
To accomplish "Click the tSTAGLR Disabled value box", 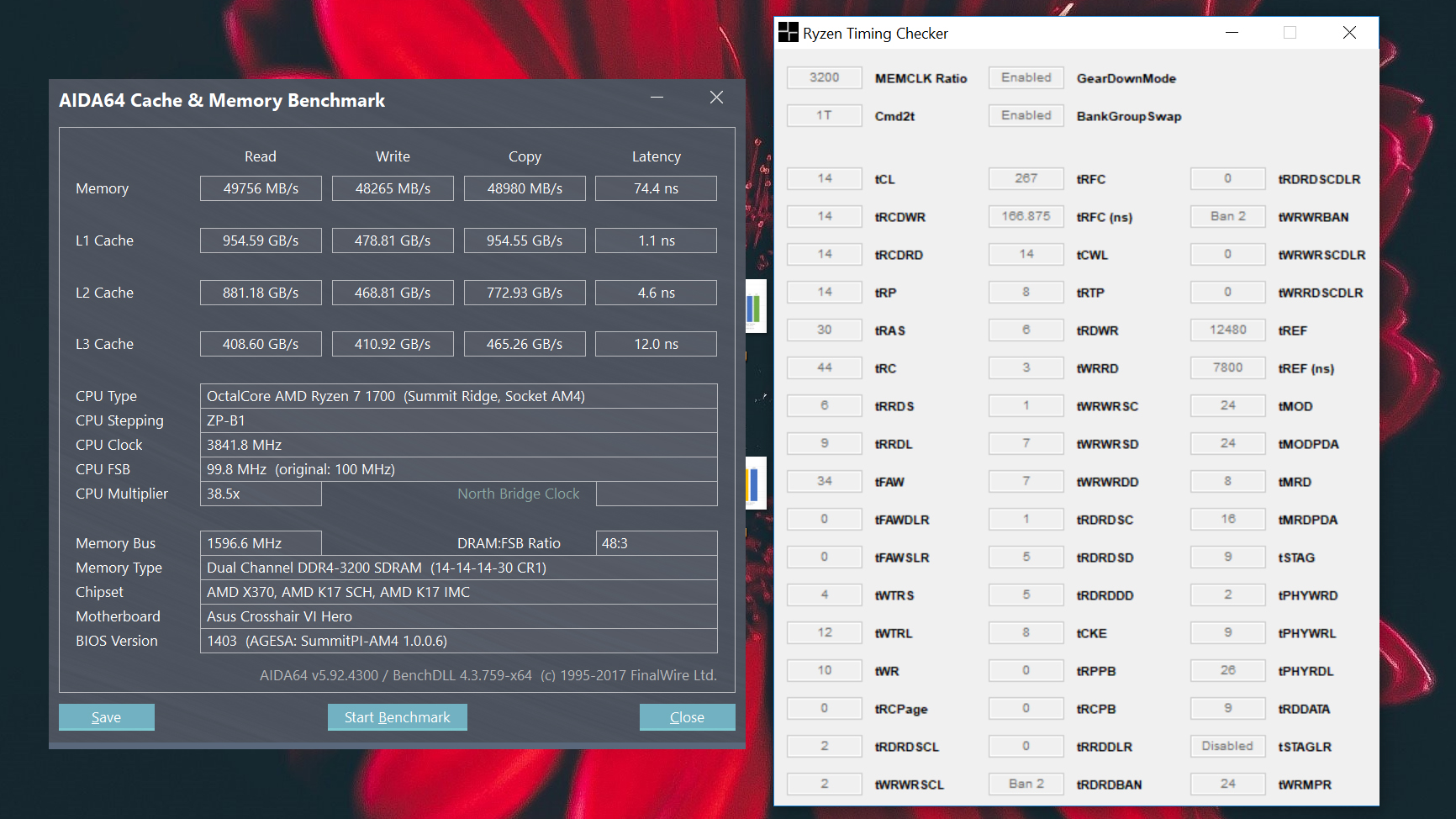I will tap(1228, 746).
